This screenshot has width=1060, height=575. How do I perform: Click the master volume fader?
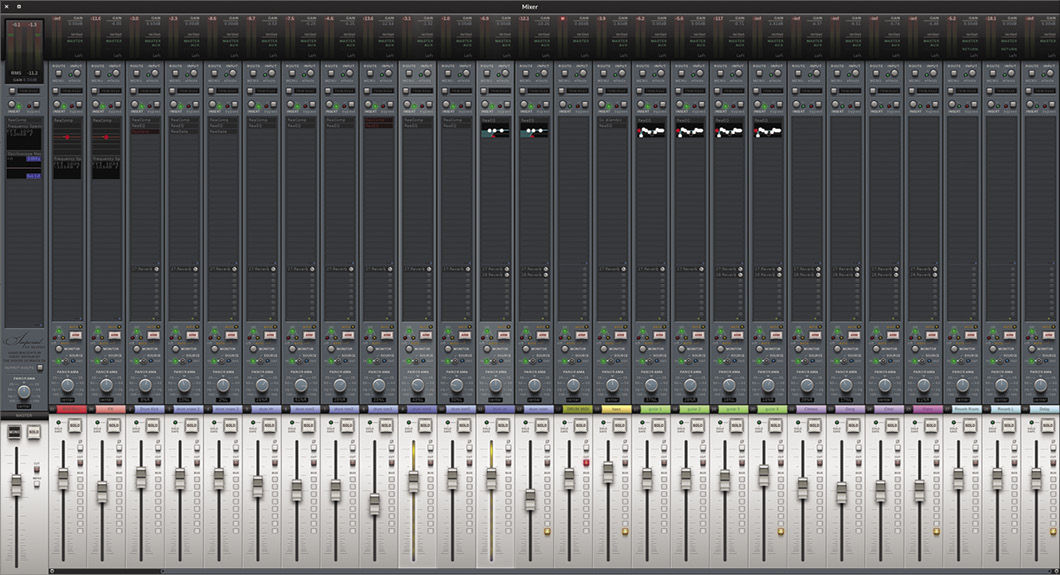click(16, 484)
